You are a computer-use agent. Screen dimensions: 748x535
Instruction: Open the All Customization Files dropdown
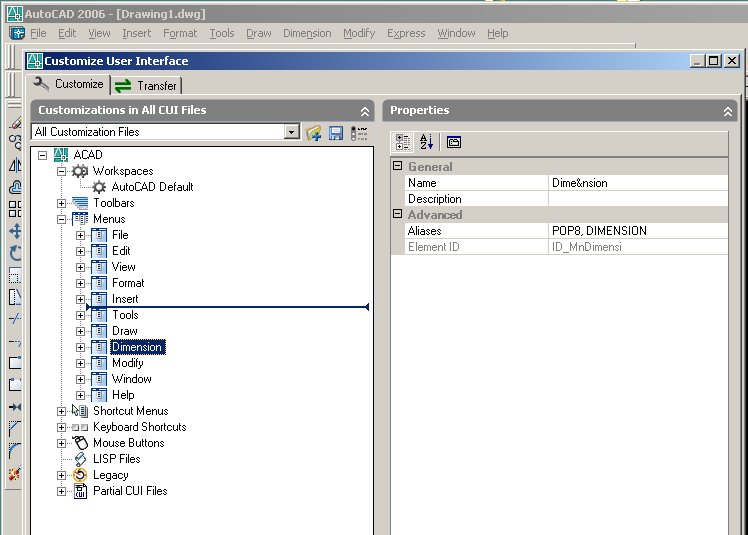click(x=291, y=132)
